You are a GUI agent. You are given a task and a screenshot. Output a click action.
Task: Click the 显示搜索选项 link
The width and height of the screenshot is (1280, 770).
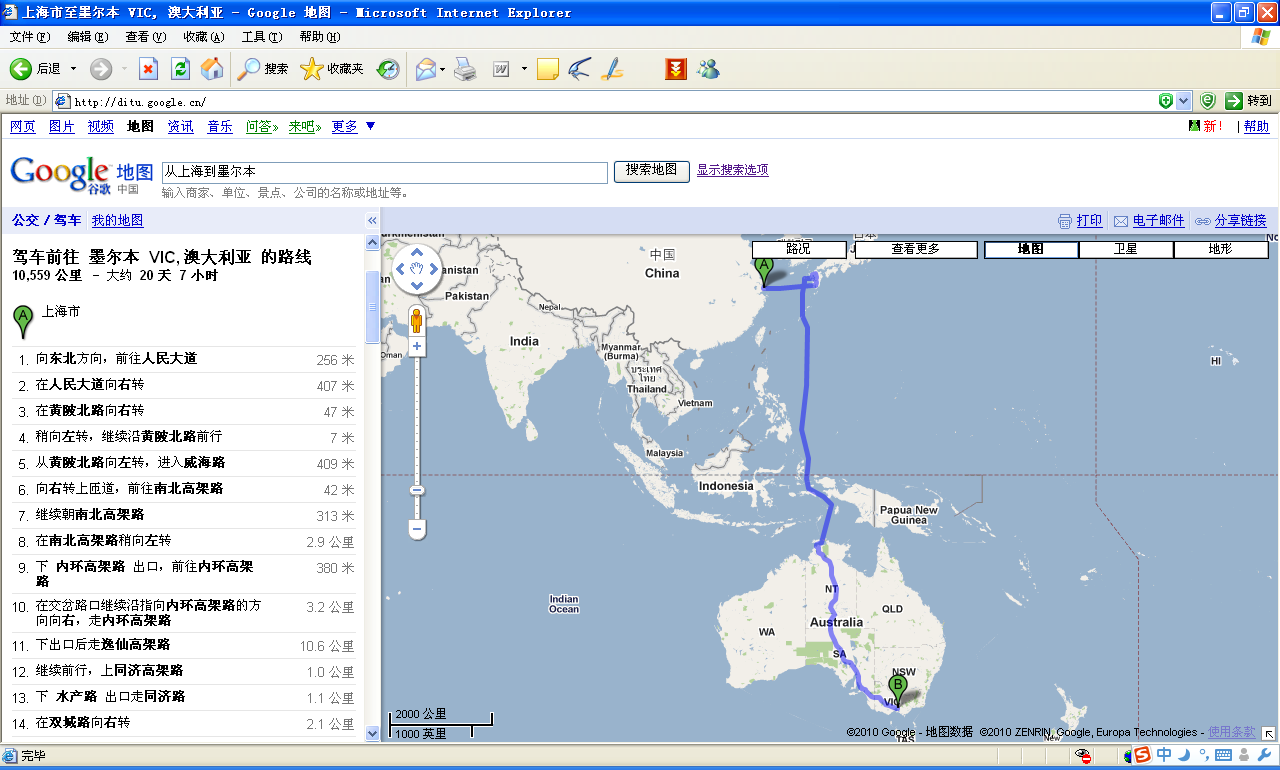[733, 170]
